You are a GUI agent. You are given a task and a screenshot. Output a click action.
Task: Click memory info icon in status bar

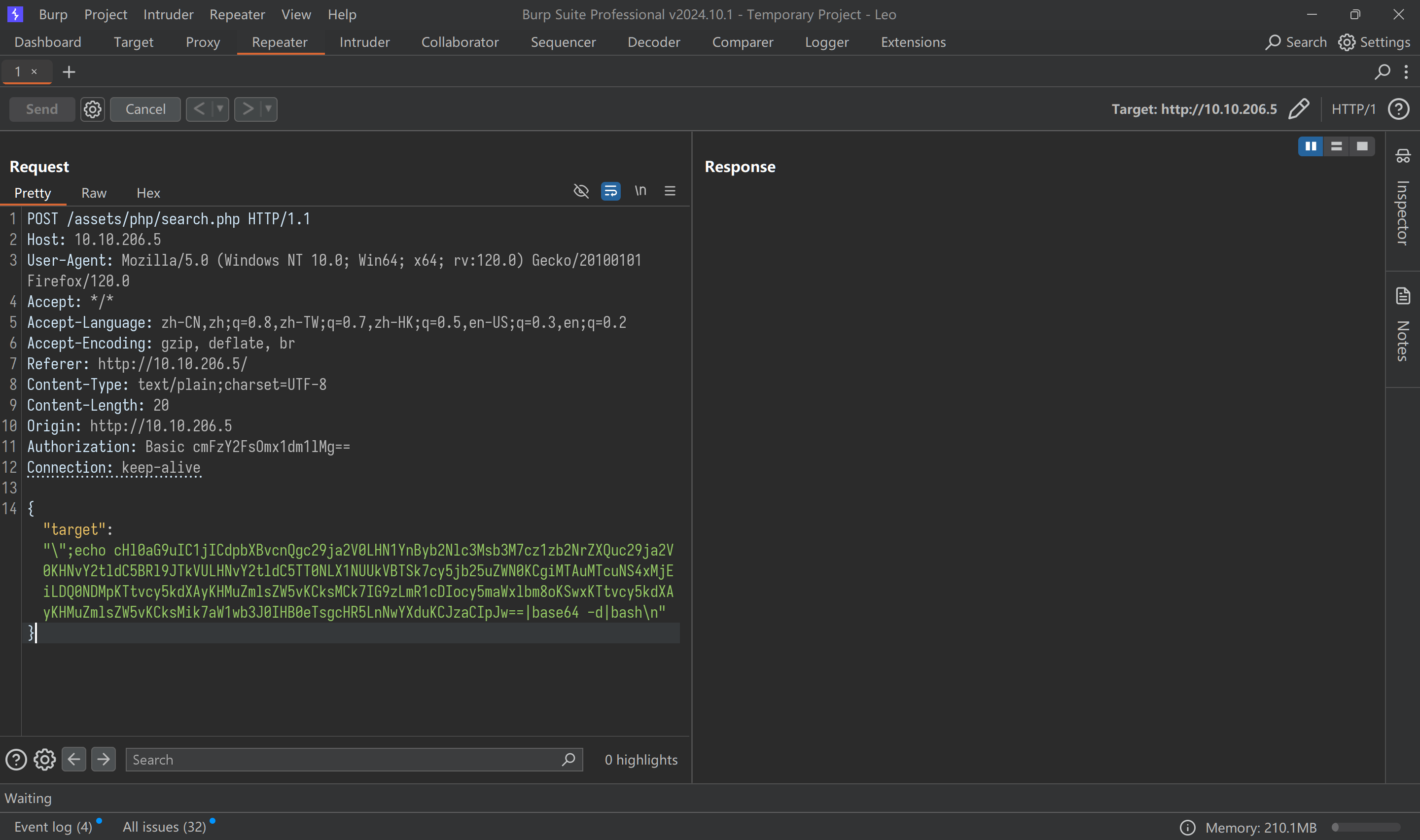(1187, 828)
